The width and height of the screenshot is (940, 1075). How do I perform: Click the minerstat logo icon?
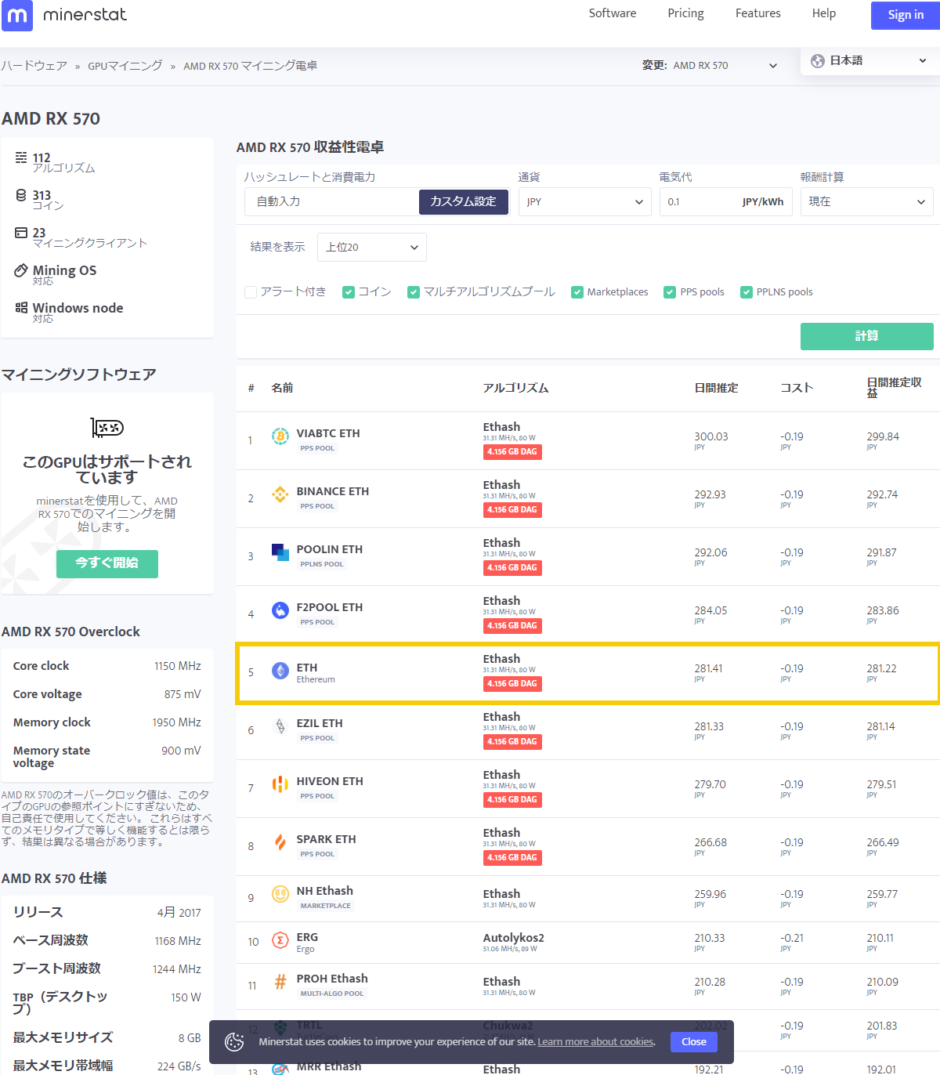19,15
